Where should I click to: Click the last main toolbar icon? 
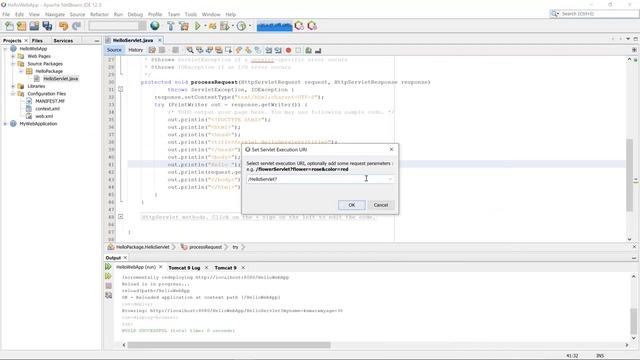click(312, 26)
